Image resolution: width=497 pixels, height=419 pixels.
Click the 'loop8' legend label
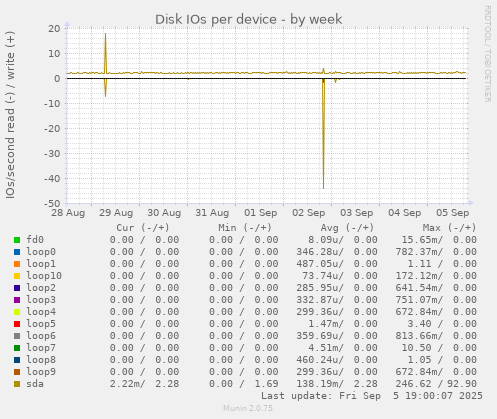coord(41,360)
